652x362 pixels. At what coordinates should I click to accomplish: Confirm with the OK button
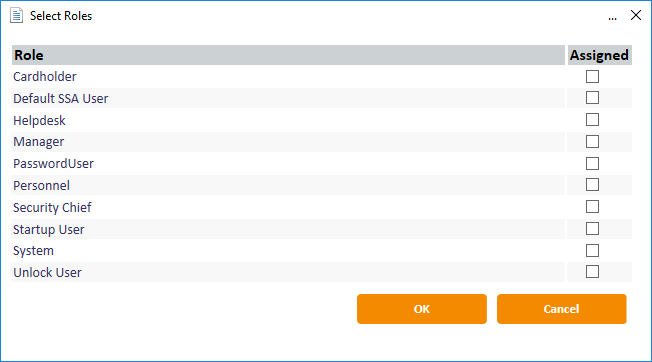tap(422, 309)
